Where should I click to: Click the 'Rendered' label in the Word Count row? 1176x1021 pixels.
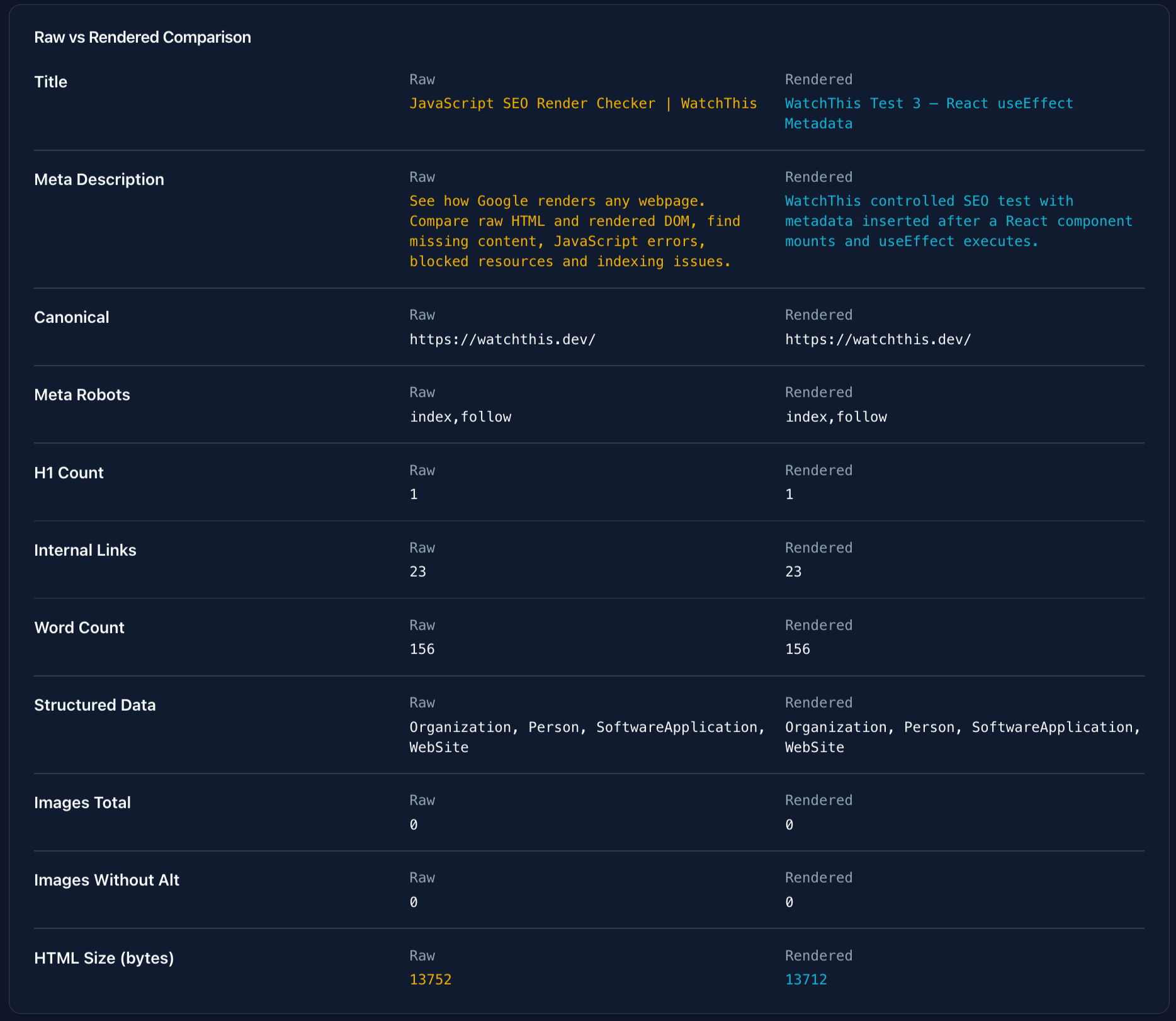pos(818,625)
